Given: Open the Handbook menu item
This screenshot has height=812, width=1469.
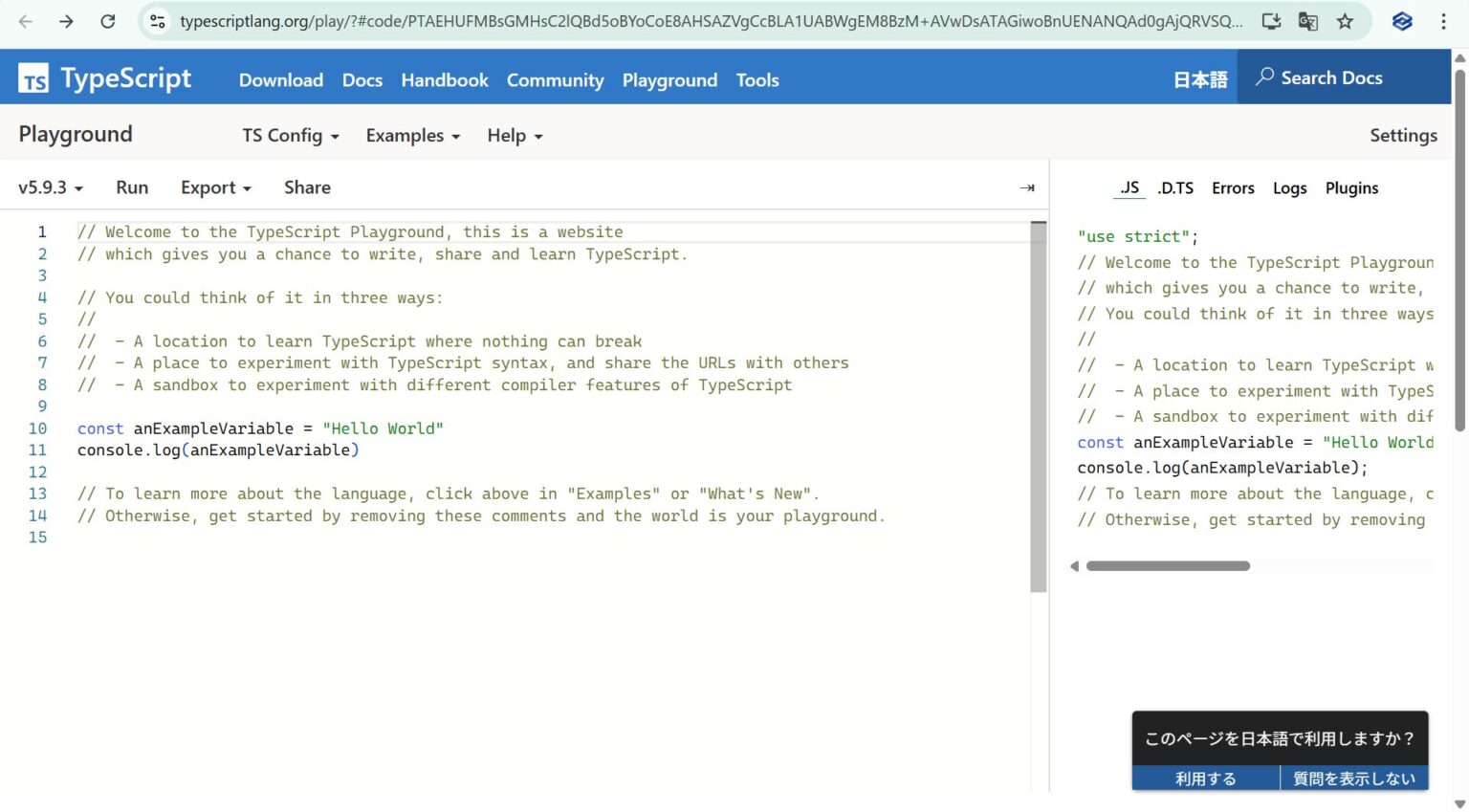Looking at the screenshot, I should coord(444,80).
